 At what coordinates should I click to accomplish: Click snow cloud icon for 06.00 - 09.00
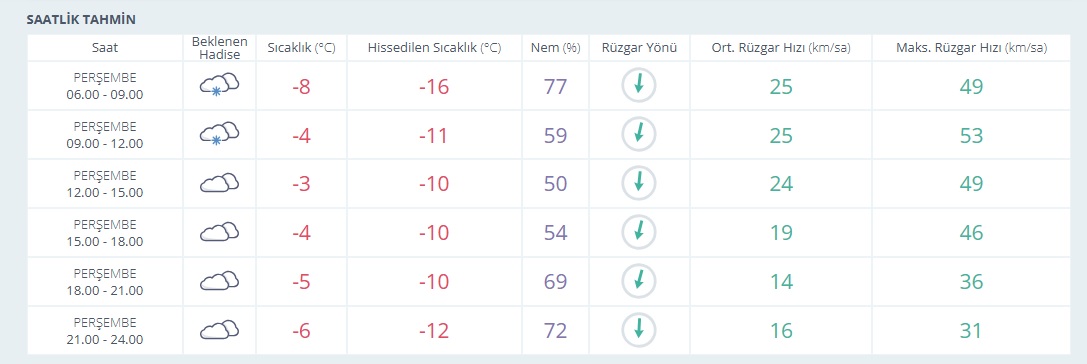pos(219,86)
